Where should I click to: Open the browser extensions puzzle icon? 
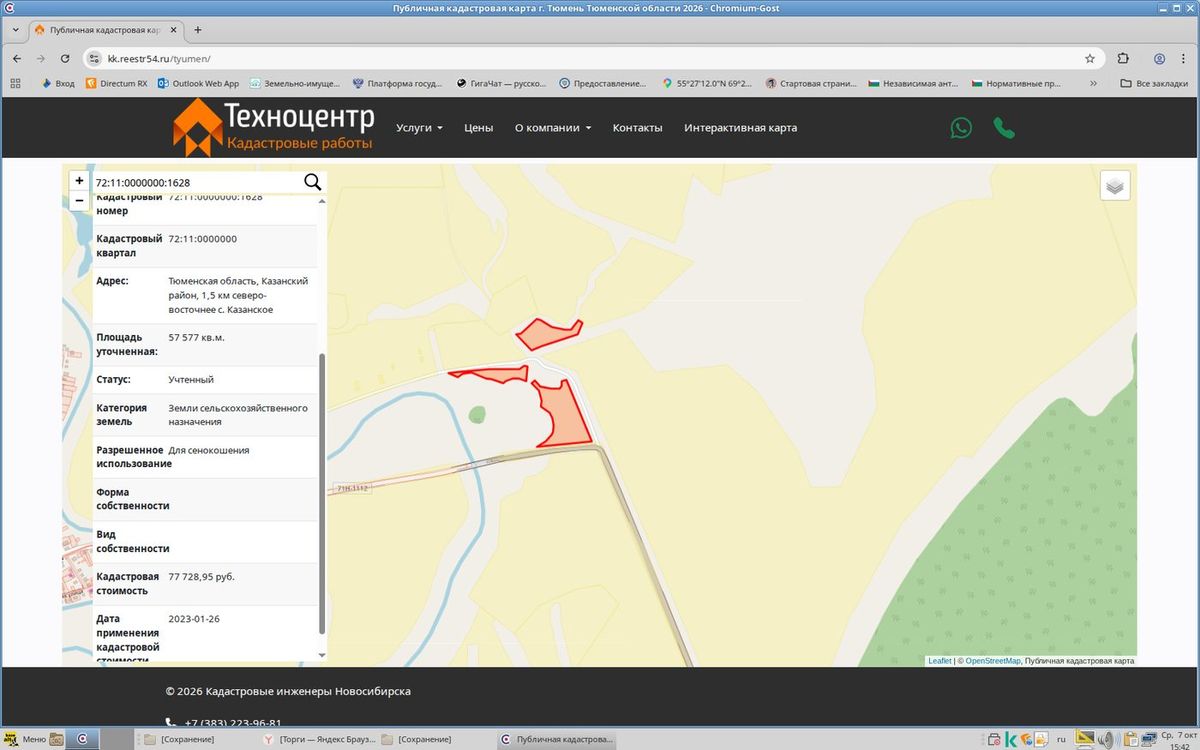[x=1123, y=58]
